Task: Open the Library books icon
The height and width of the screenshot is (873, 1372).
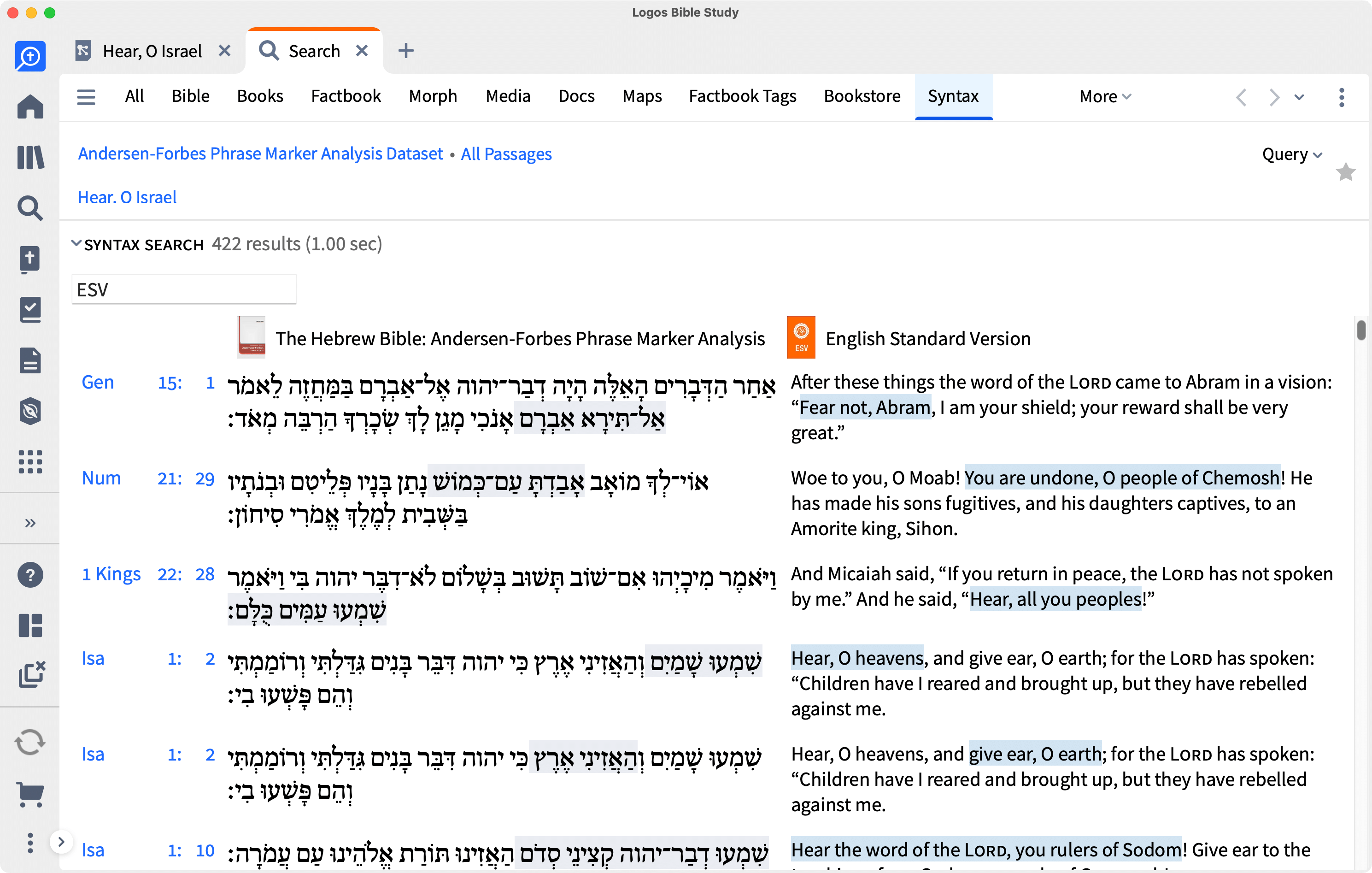Action: point(30,157)
